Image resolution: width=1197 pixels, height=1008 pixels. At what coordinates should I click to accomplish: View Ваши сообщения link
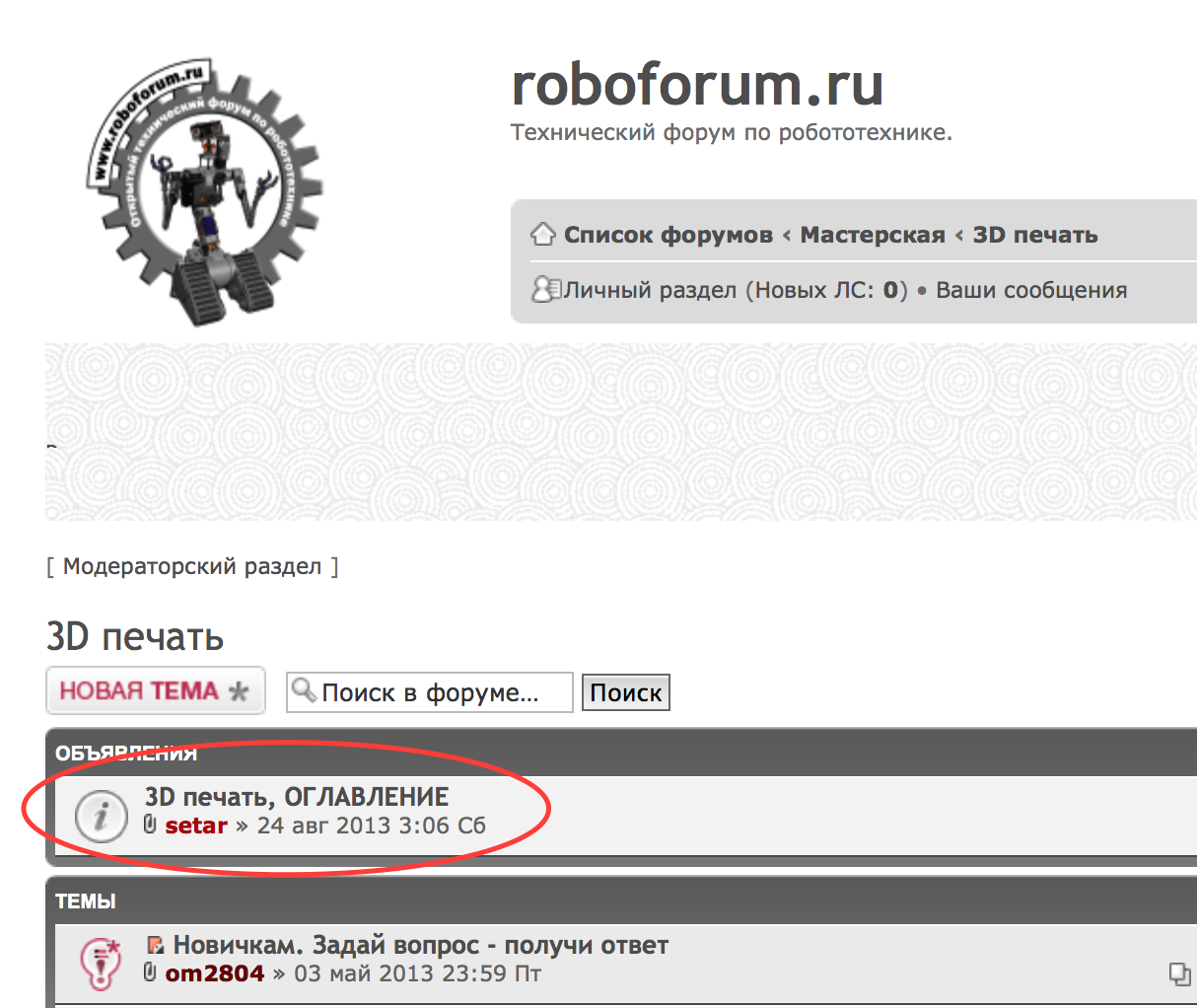1031,290
